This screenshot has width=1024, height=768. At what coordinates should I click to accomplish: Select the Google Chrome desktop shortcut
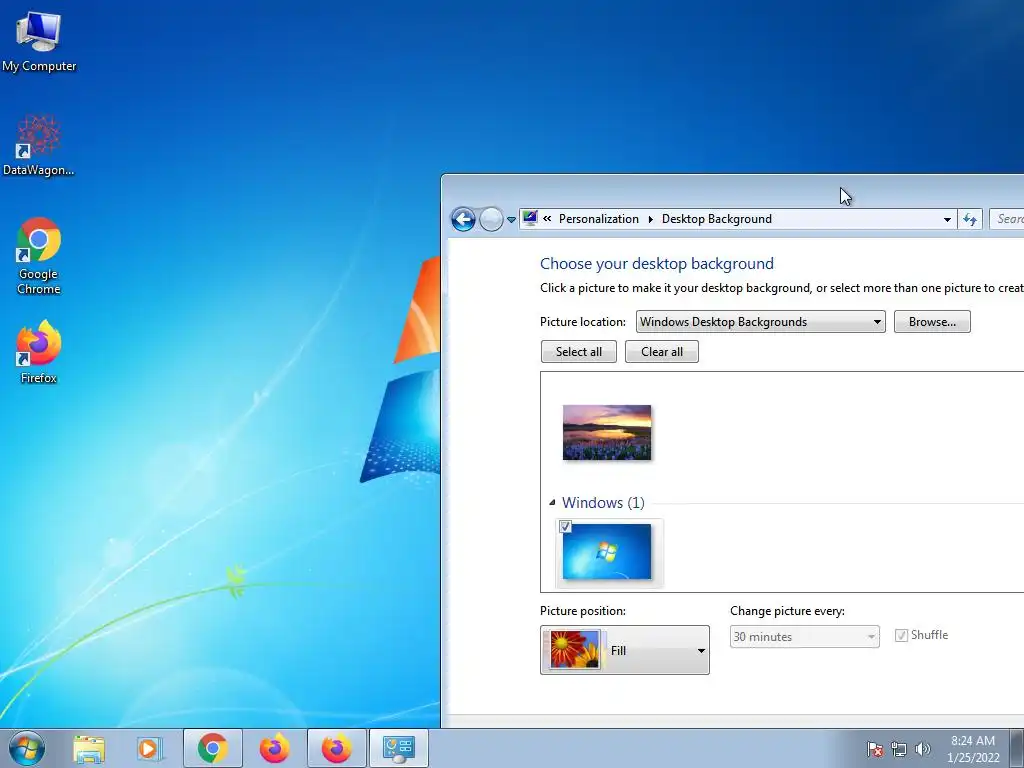(x=39, y=256)
